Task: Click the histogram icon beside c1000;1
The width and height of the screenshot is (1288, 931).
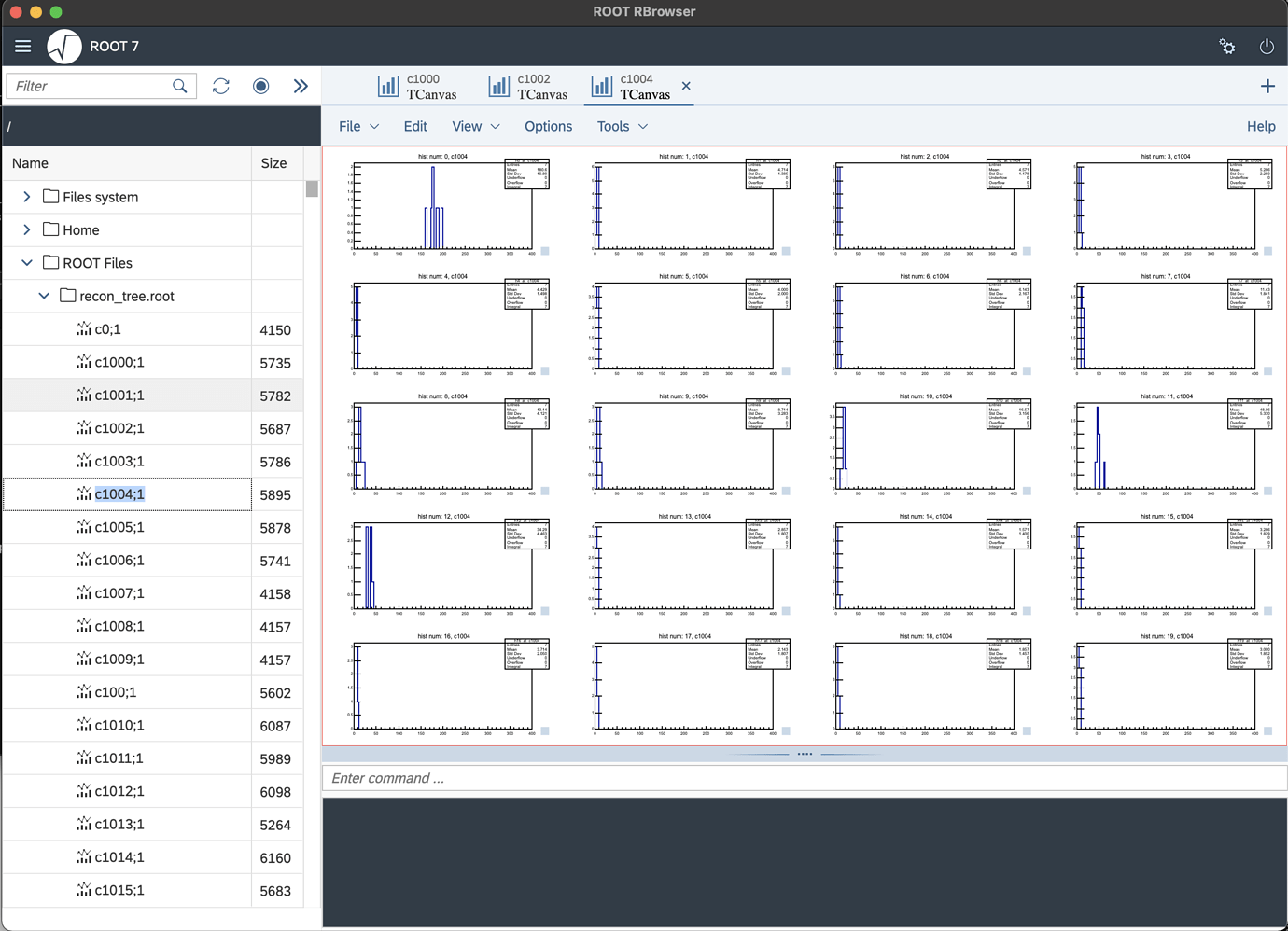Action: 84,361
